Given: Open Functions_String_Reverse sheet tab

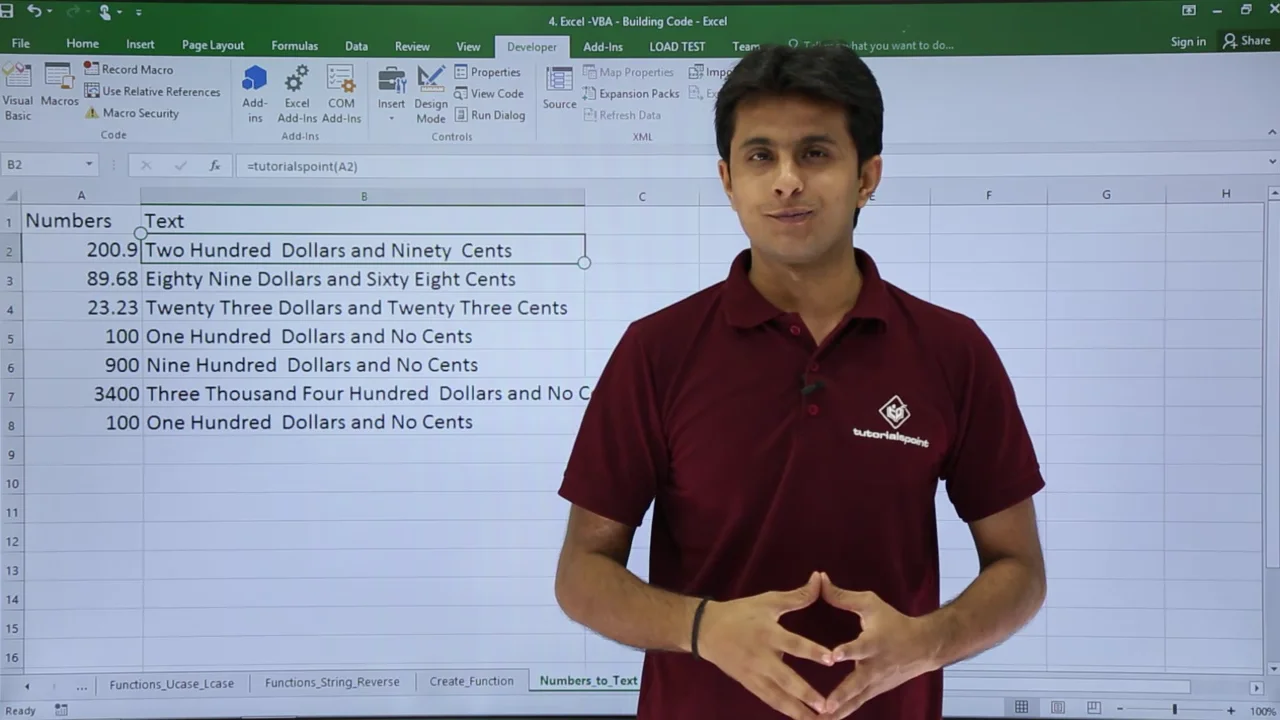Looking at the screenshot, I should [x=332, y=683].
